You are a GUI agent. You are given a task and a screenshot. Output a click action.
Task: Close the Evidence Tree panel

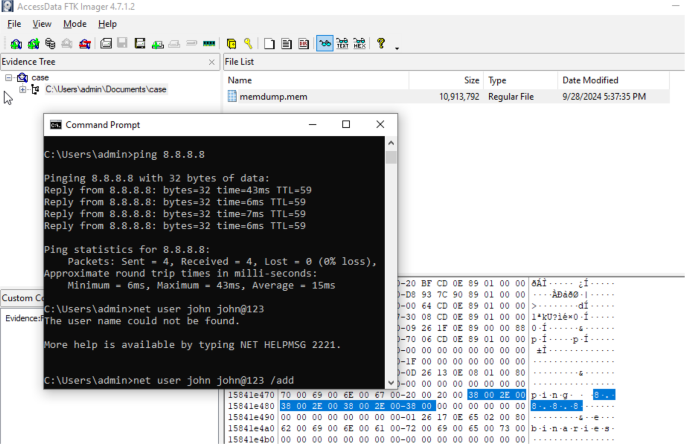pos(211,62)
